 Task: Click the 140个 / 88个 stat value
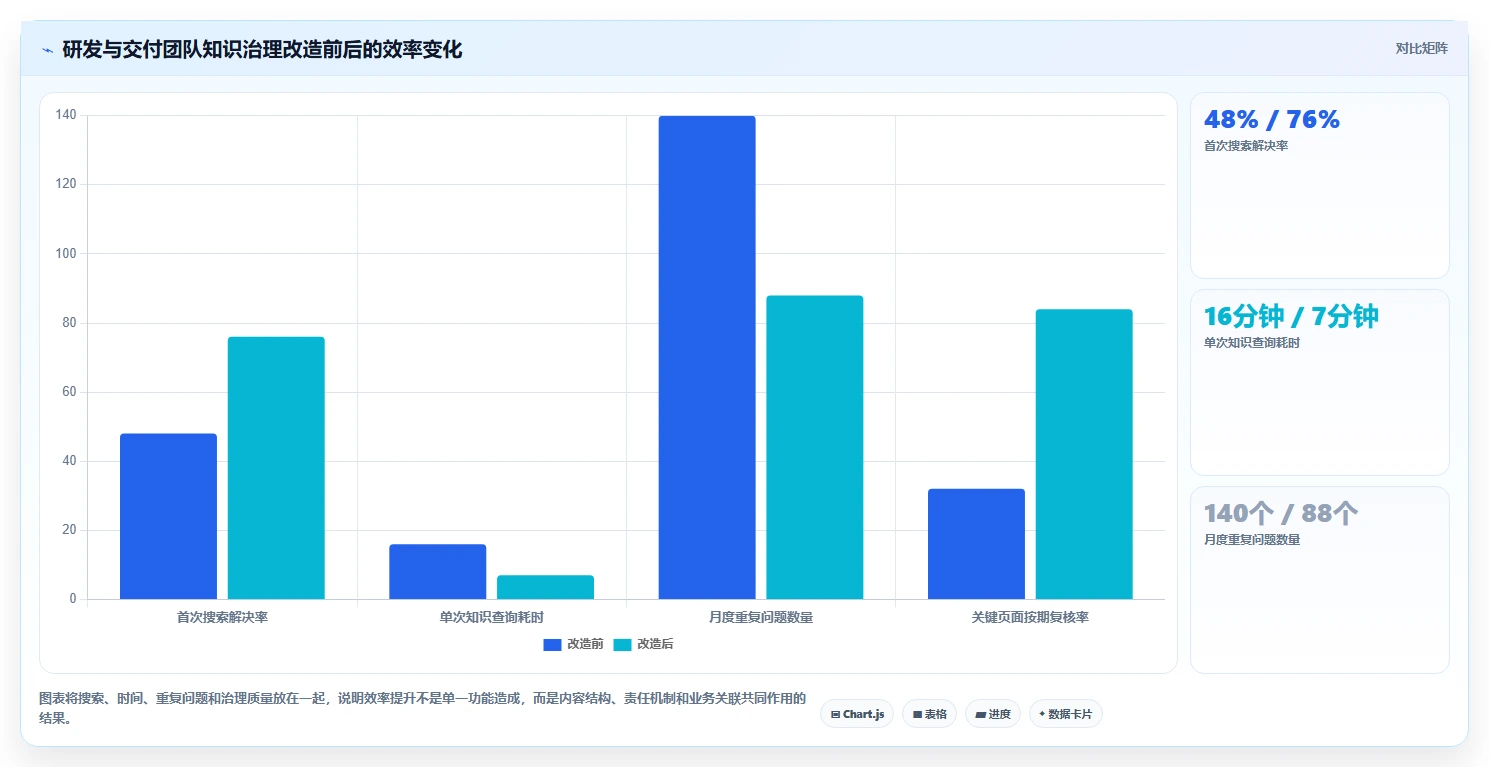tap(1281, 513)
